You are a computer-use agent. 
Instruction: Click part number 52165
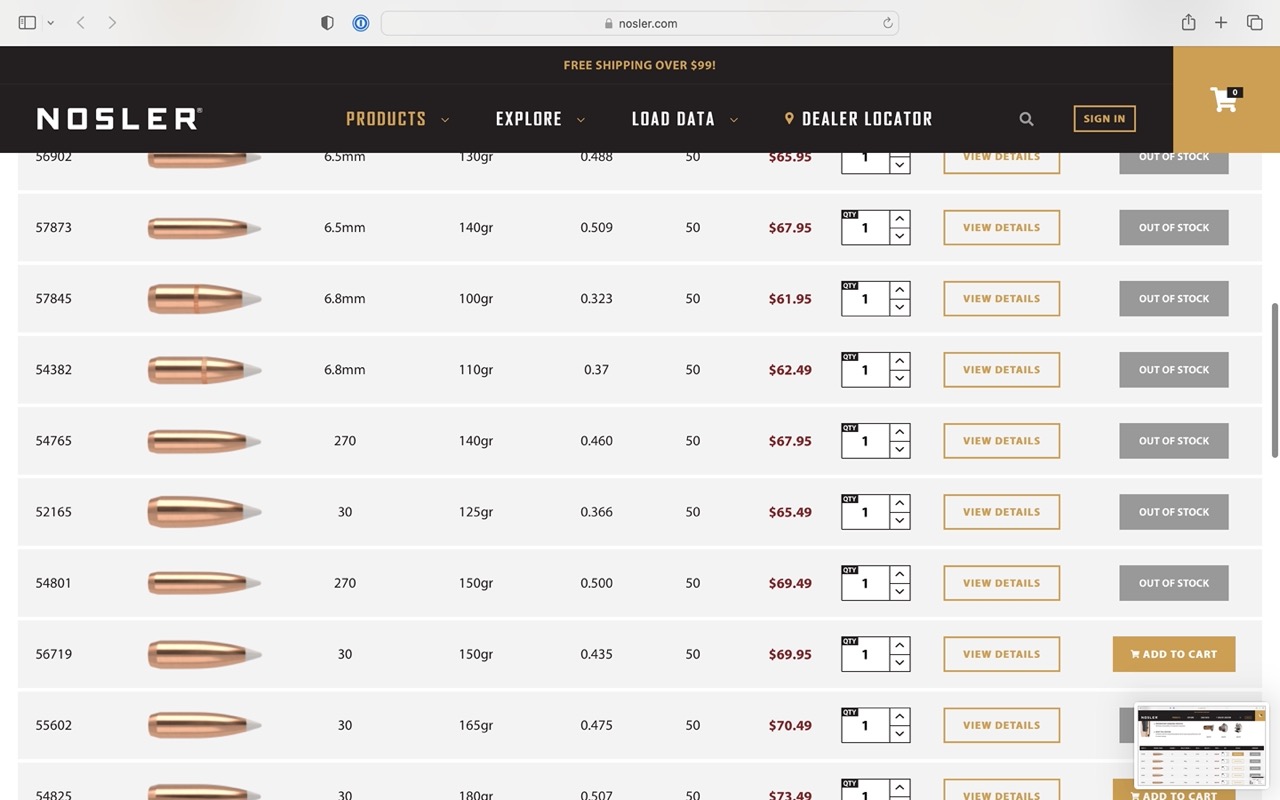[54, 512]
